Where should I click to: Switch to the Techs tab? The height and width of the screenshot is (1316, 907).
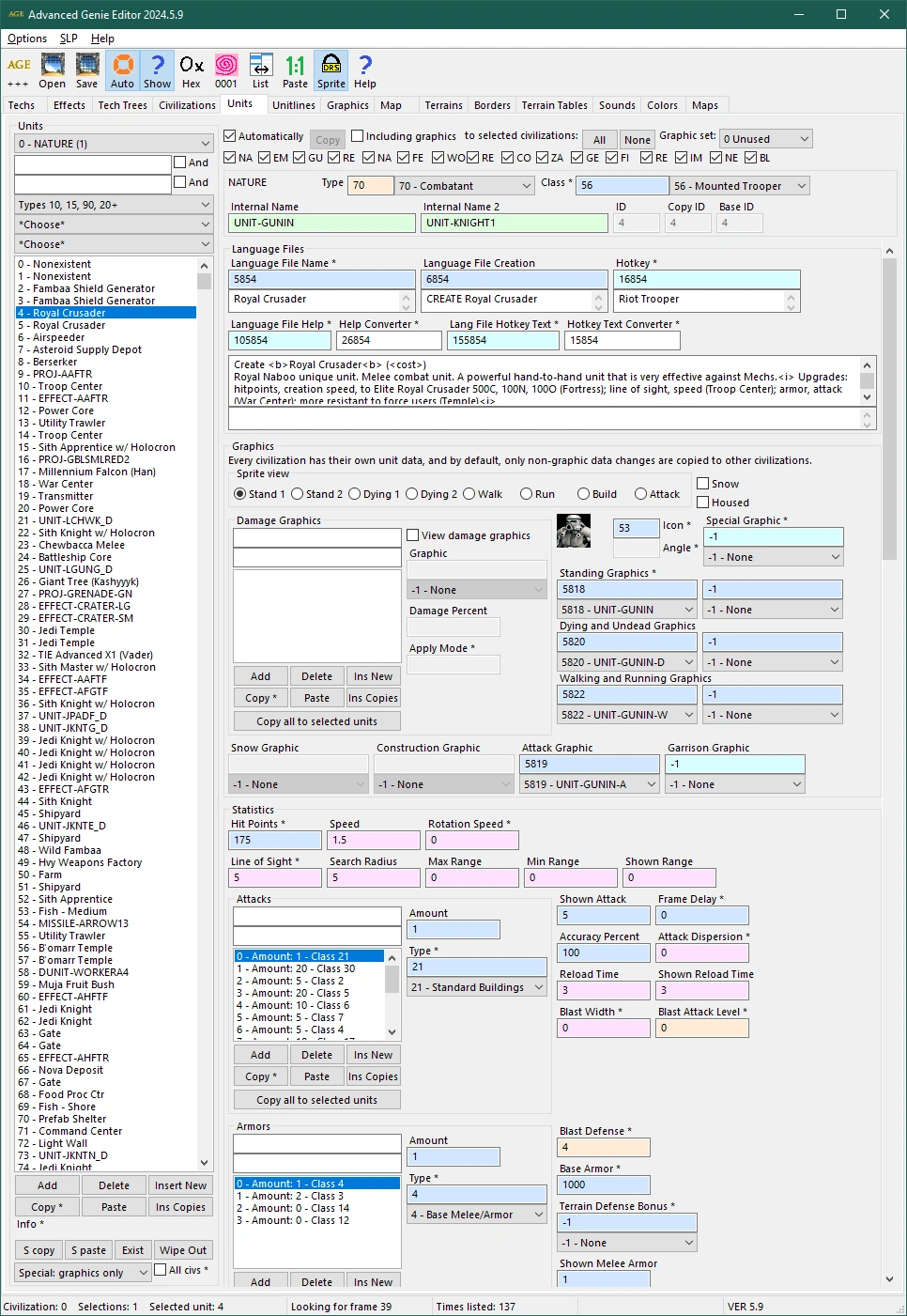(x=22, y=105)
